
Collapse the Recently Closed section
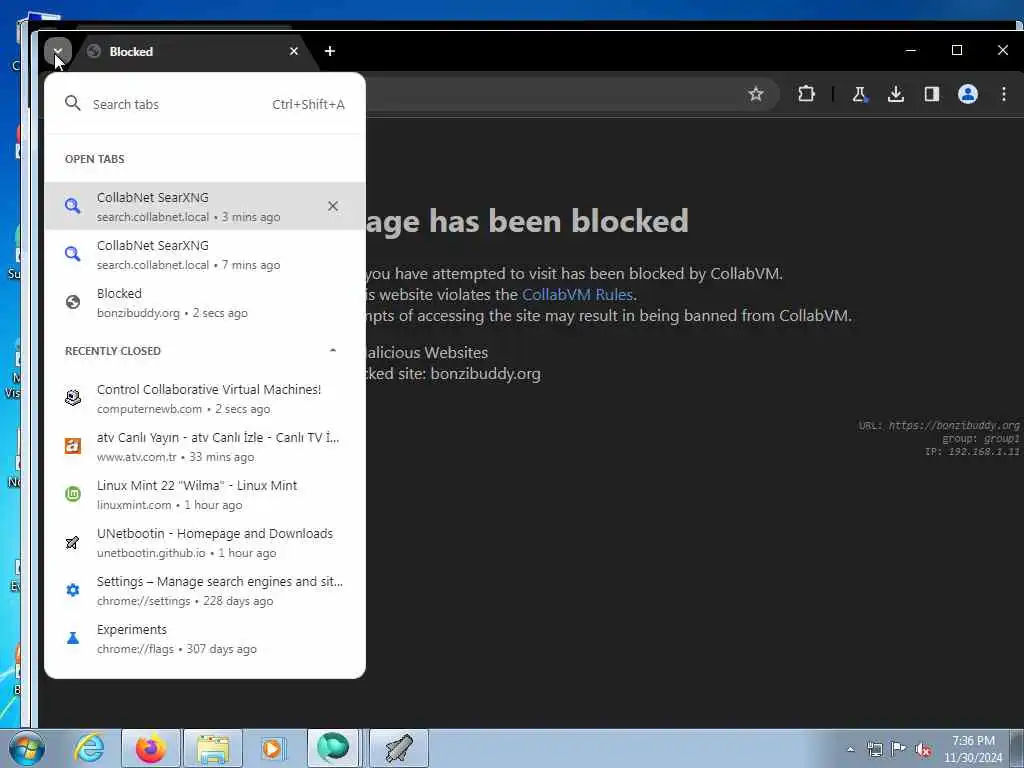click(332, 351)
